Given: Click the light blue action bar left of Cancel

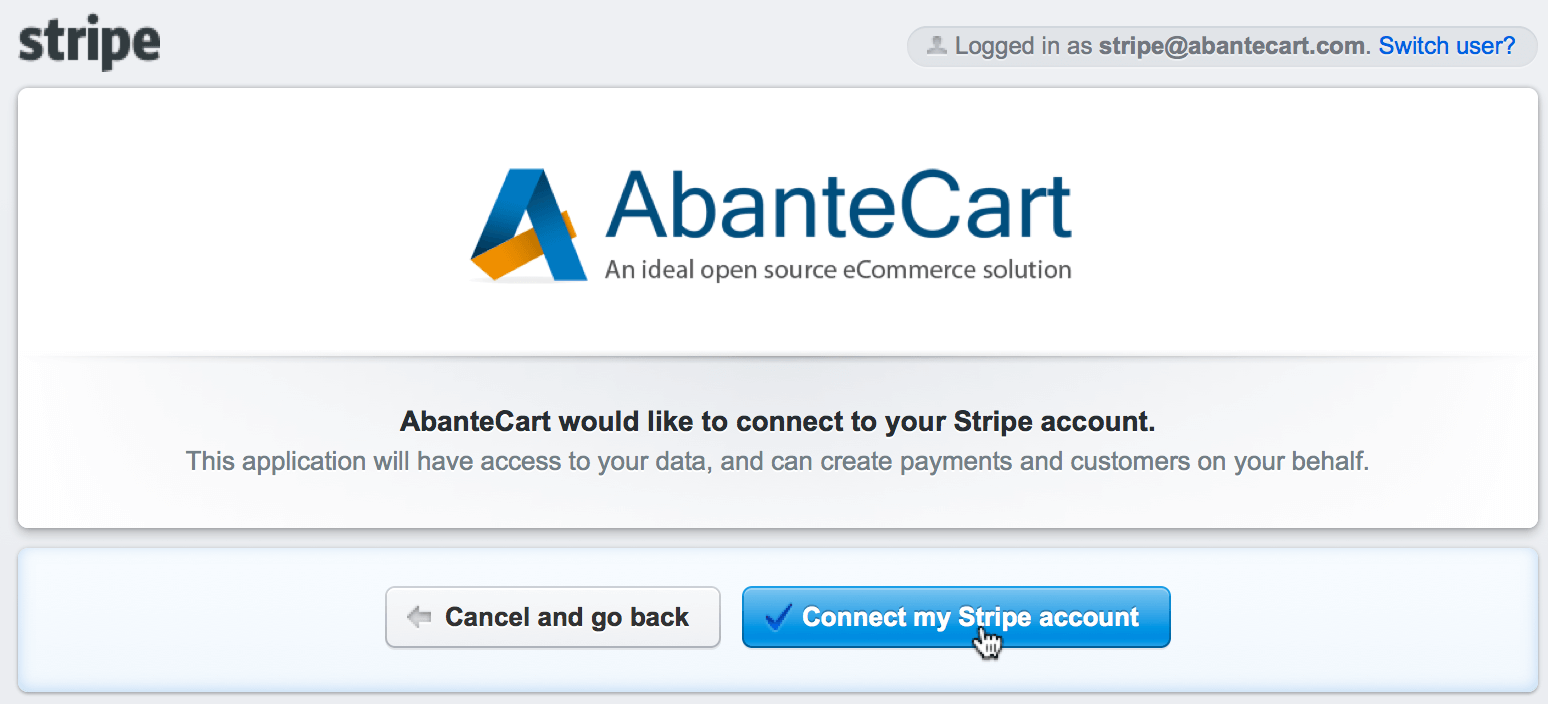Looking at the screenshot, I should click(200, 618).
